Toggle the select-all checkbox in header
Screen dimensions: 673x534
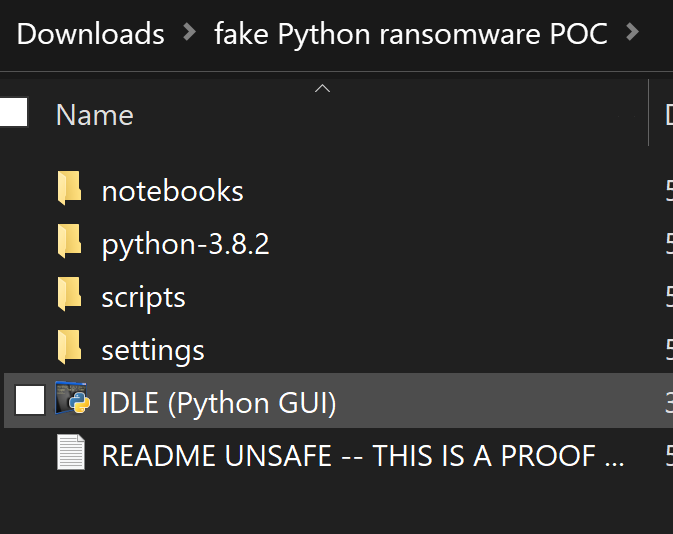point(13,112)
